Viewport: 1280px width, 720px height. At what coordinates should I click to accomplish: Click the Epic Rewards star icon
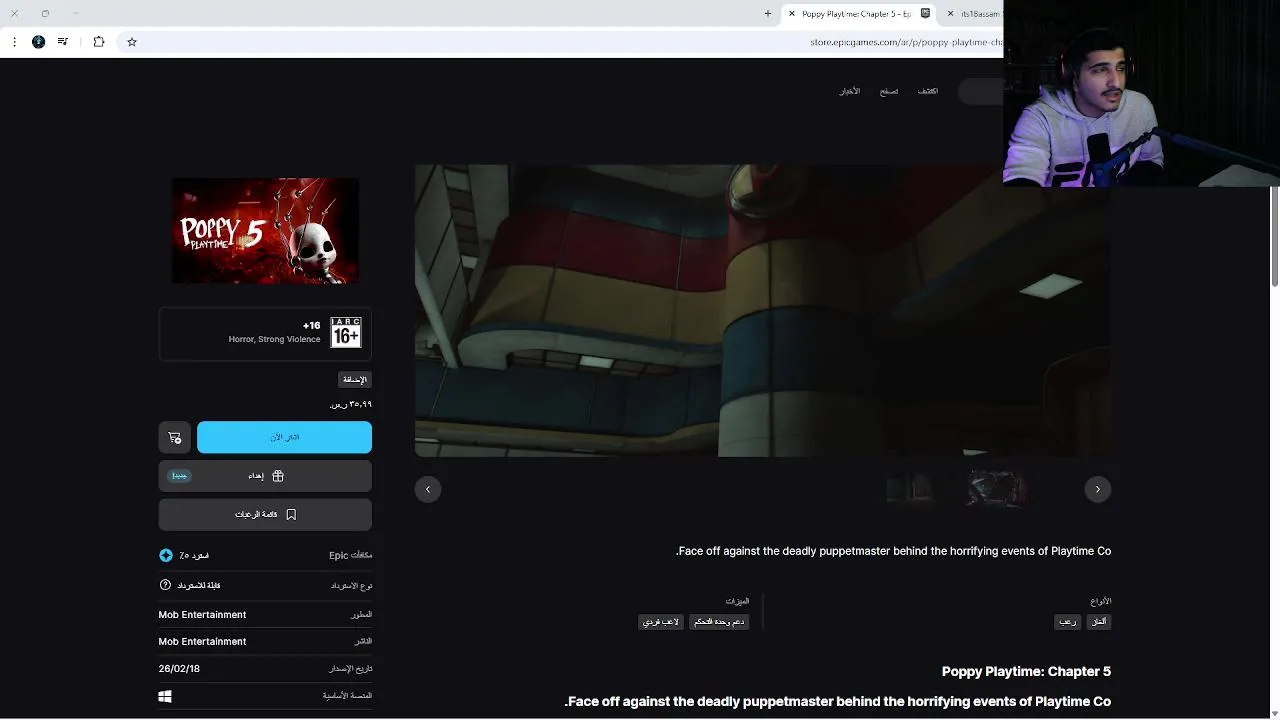click(166, 555)
